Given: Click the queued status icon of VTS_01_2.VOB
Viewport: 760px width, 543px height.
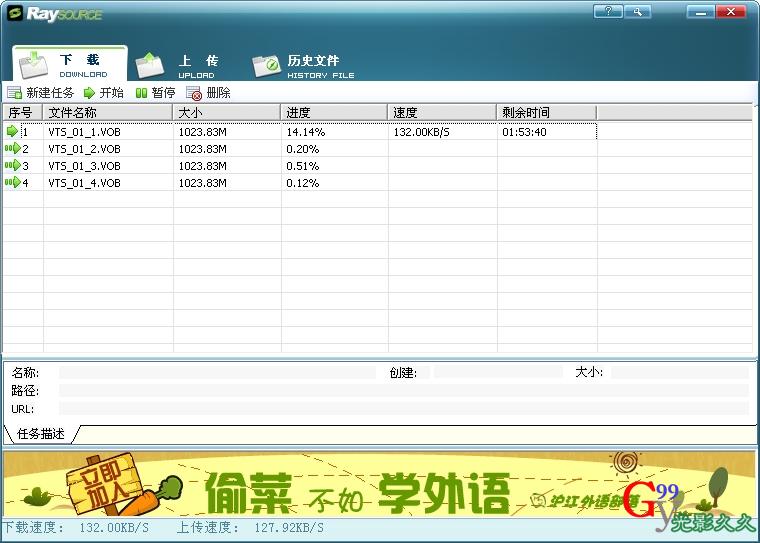Looking at the screenshot, I should point(12,148).
